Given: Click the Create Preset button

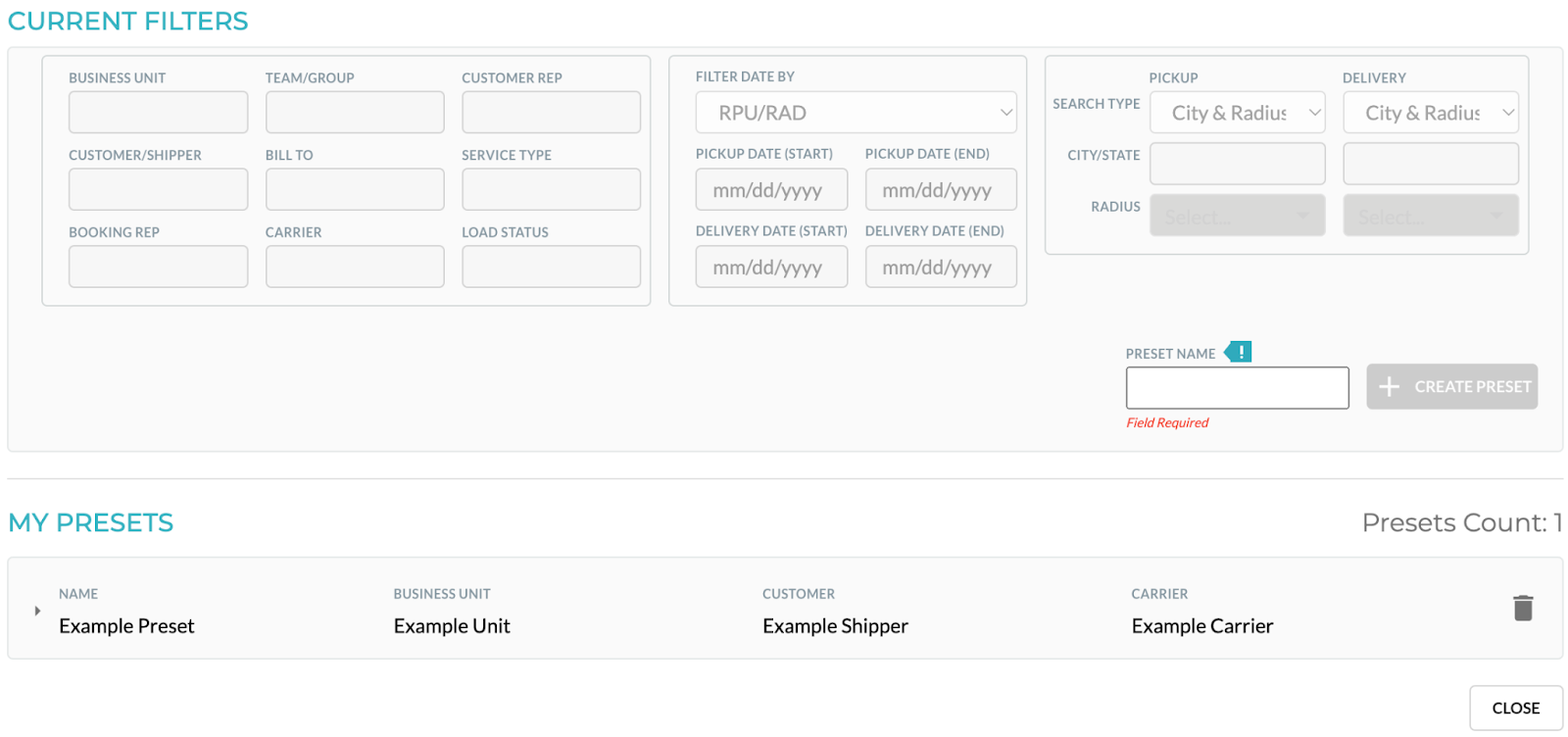Looking at the screenshot, I should click(1451, 387).
